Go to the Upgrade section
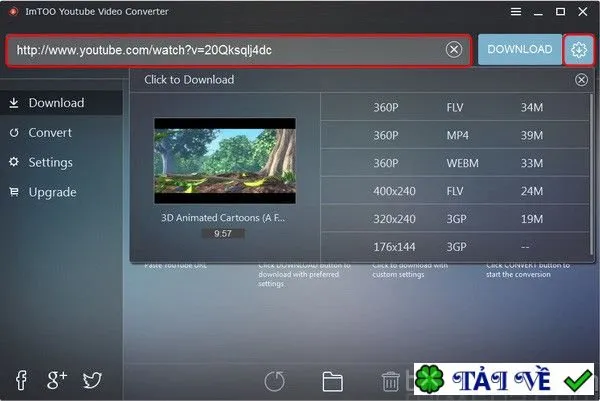The image size is (600, 401). pos(61,192)
